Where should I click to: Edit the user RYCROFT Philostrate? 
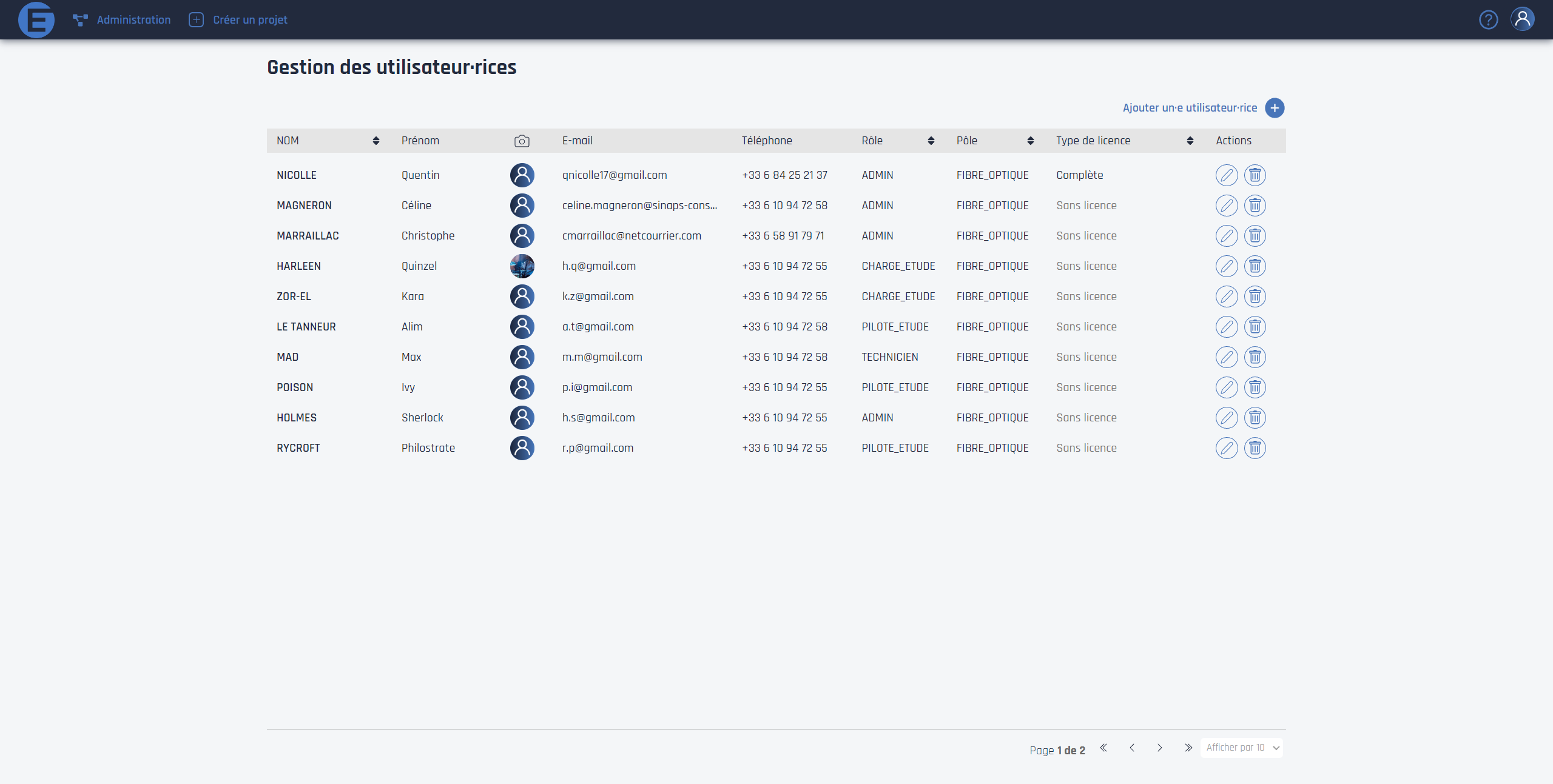pyautogui.click(x=1227, y=448)
